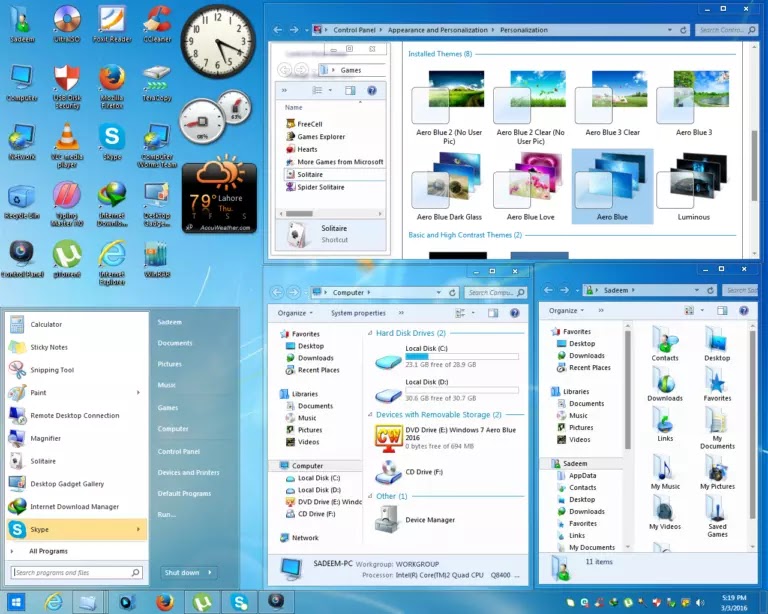
Task: Open Saved Games folder in Sadeem window
Action: point(717,516)
